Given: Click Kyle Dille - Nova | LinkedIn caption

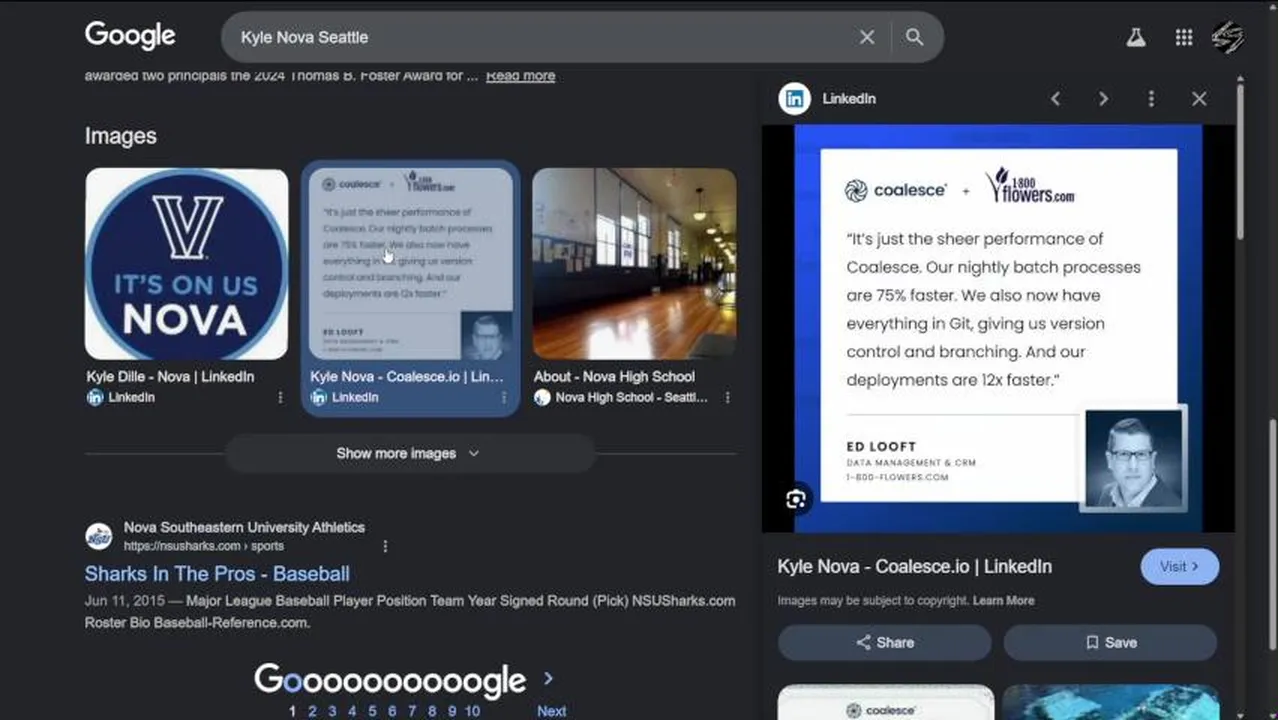Looking at the screenshot, I should [x=170, y=377].
